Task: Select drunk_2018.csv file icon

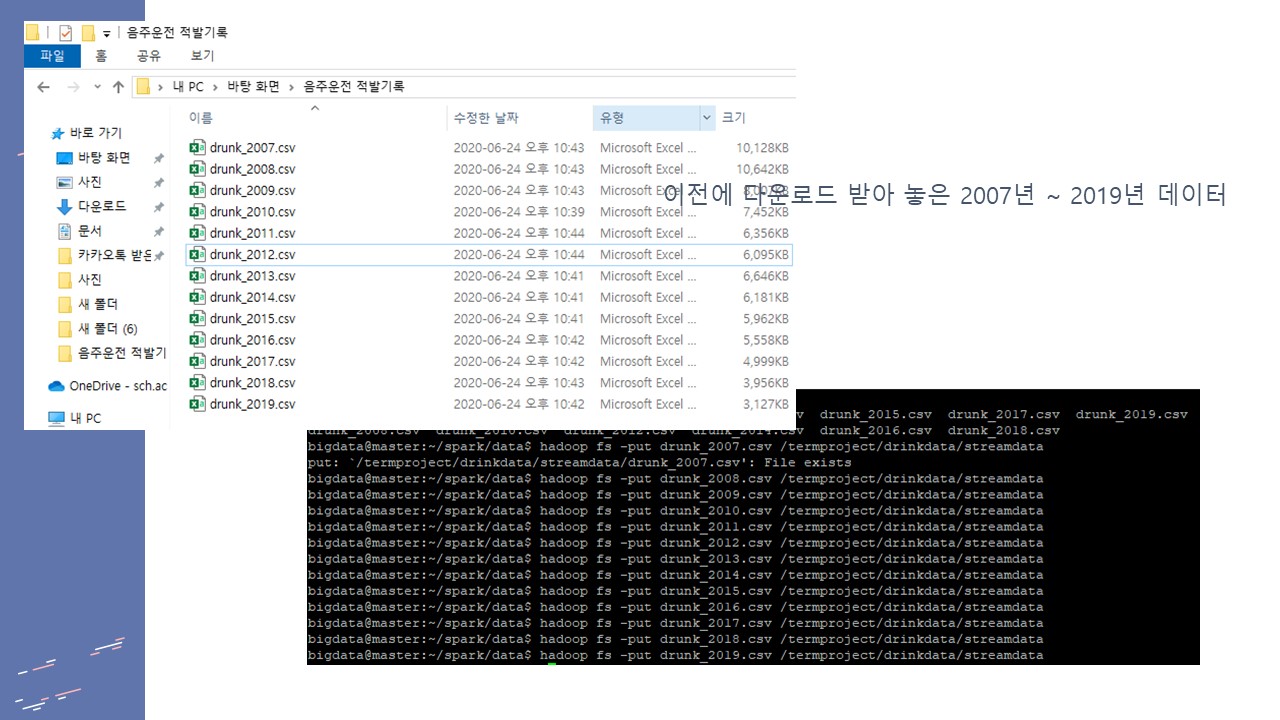Action: tap(197, 383)
